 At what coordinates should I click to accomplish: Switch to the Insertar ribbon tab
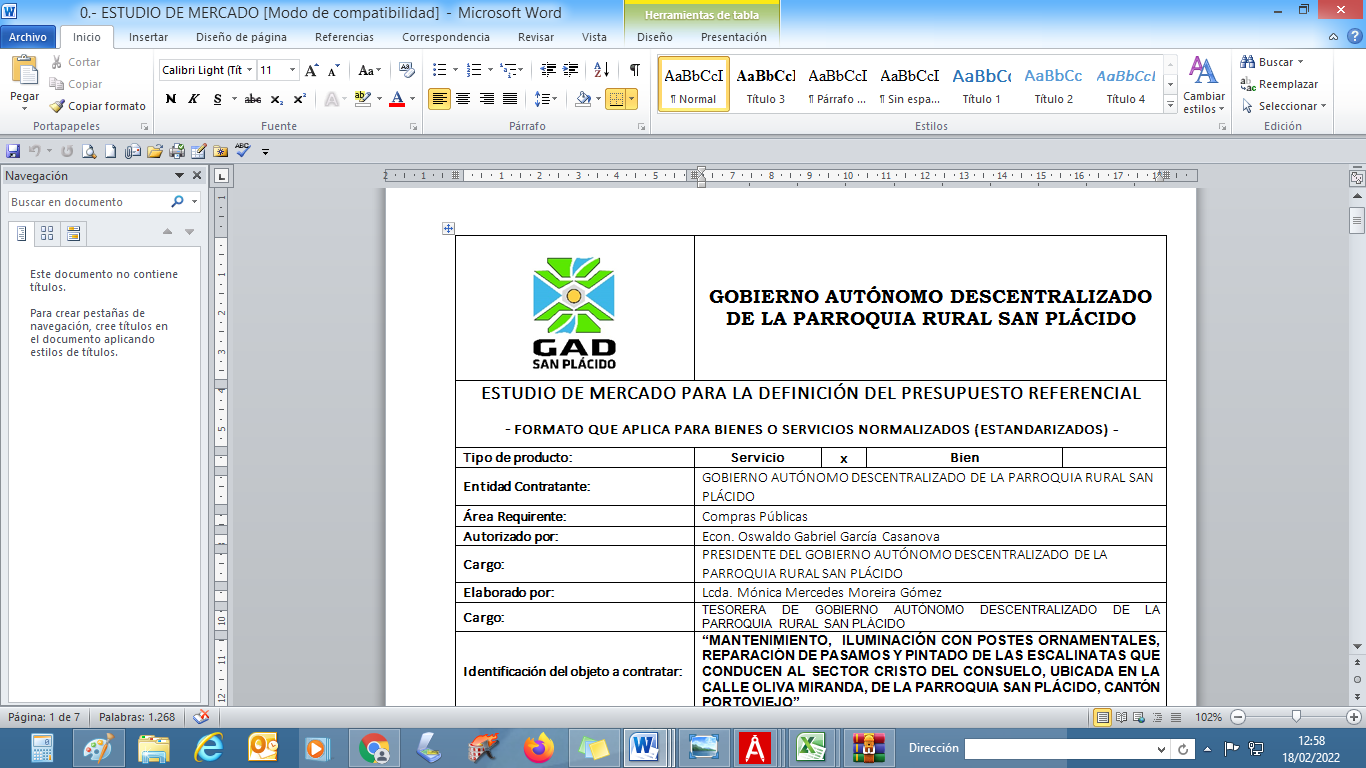click(148, 37)
